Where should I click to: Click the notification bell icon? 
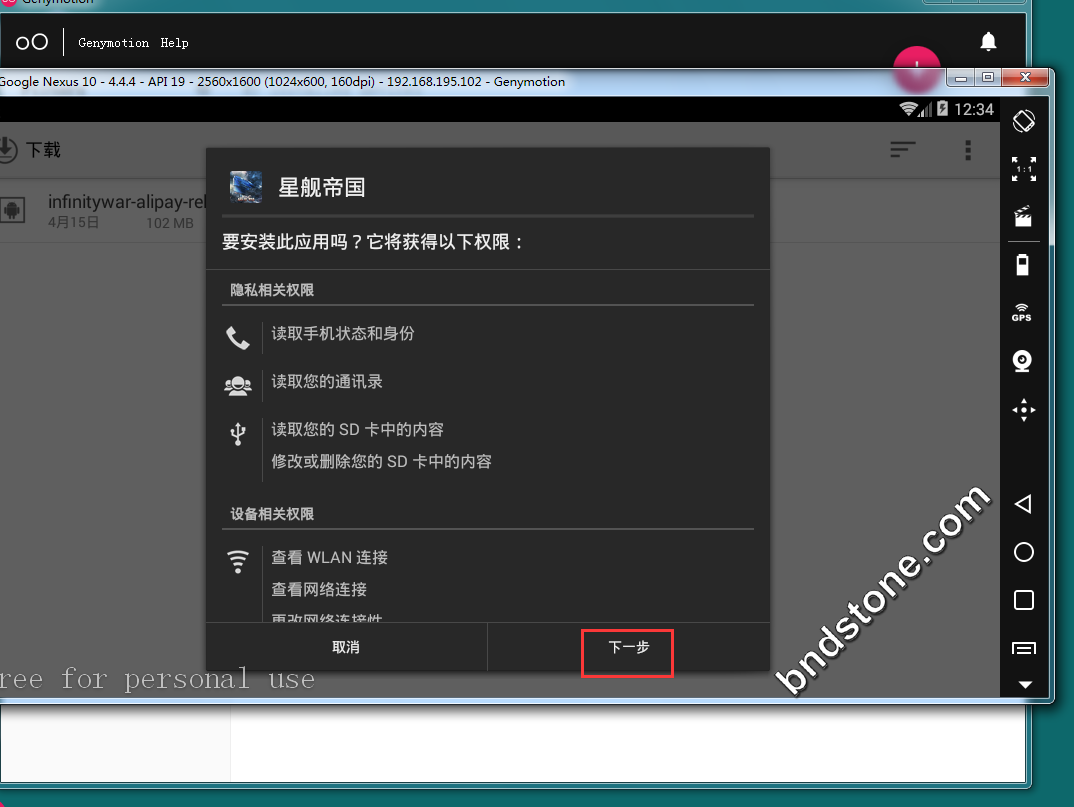pyautogui.click(x=988, y=42)
